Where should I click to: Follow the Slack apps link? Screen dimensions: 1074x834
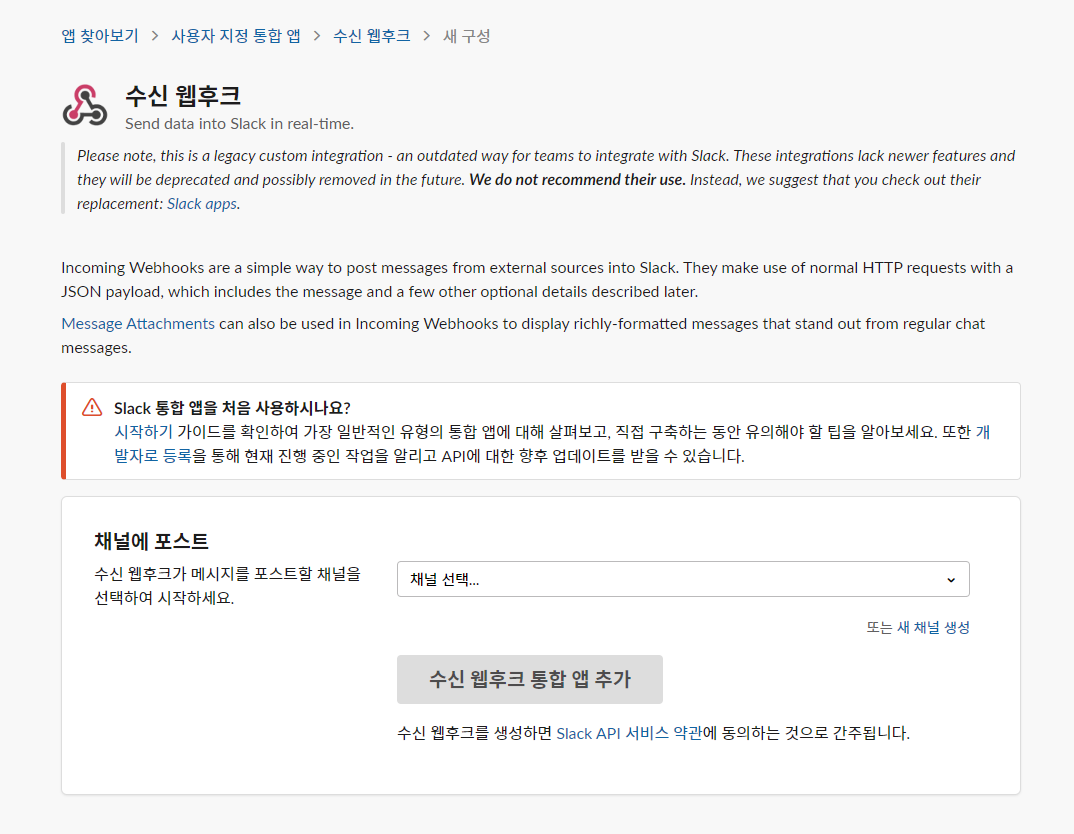click(202, 204)
